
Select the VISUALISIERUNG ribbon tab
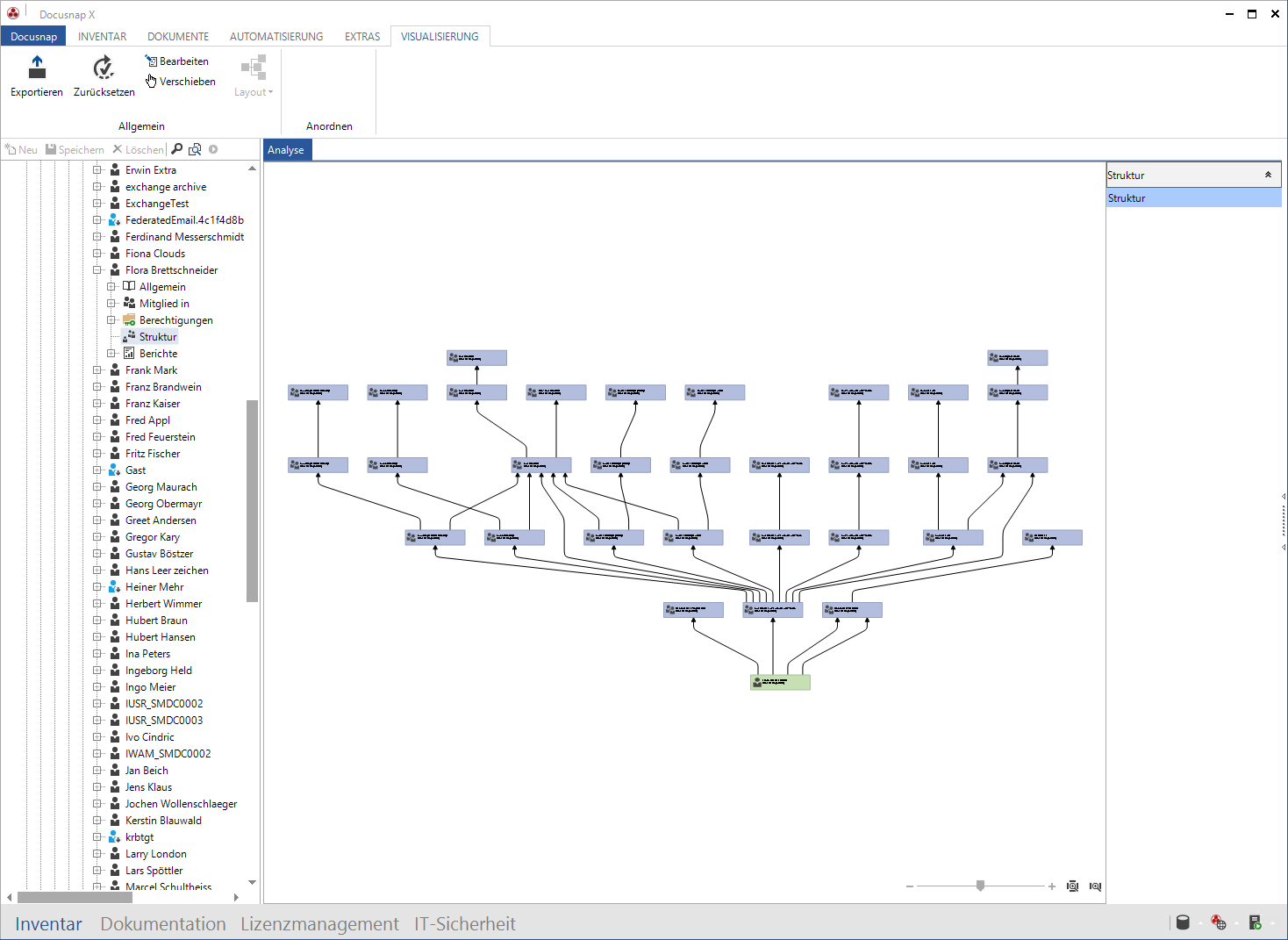coord(440,36)
